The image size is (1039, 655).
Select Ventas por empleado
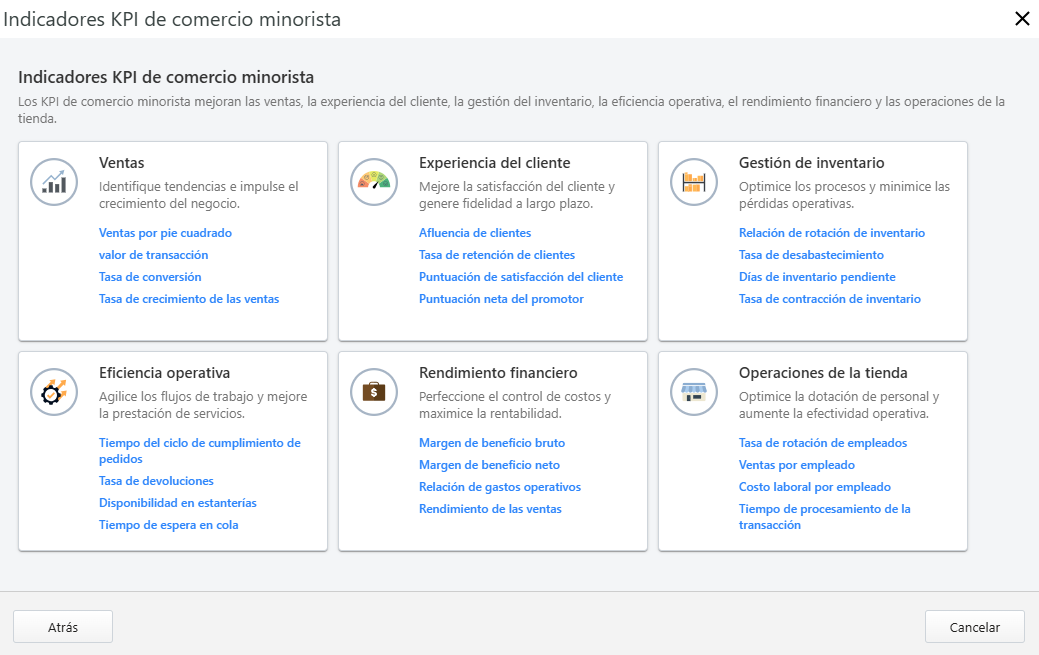pyautogui.click(x=796, y=464)
